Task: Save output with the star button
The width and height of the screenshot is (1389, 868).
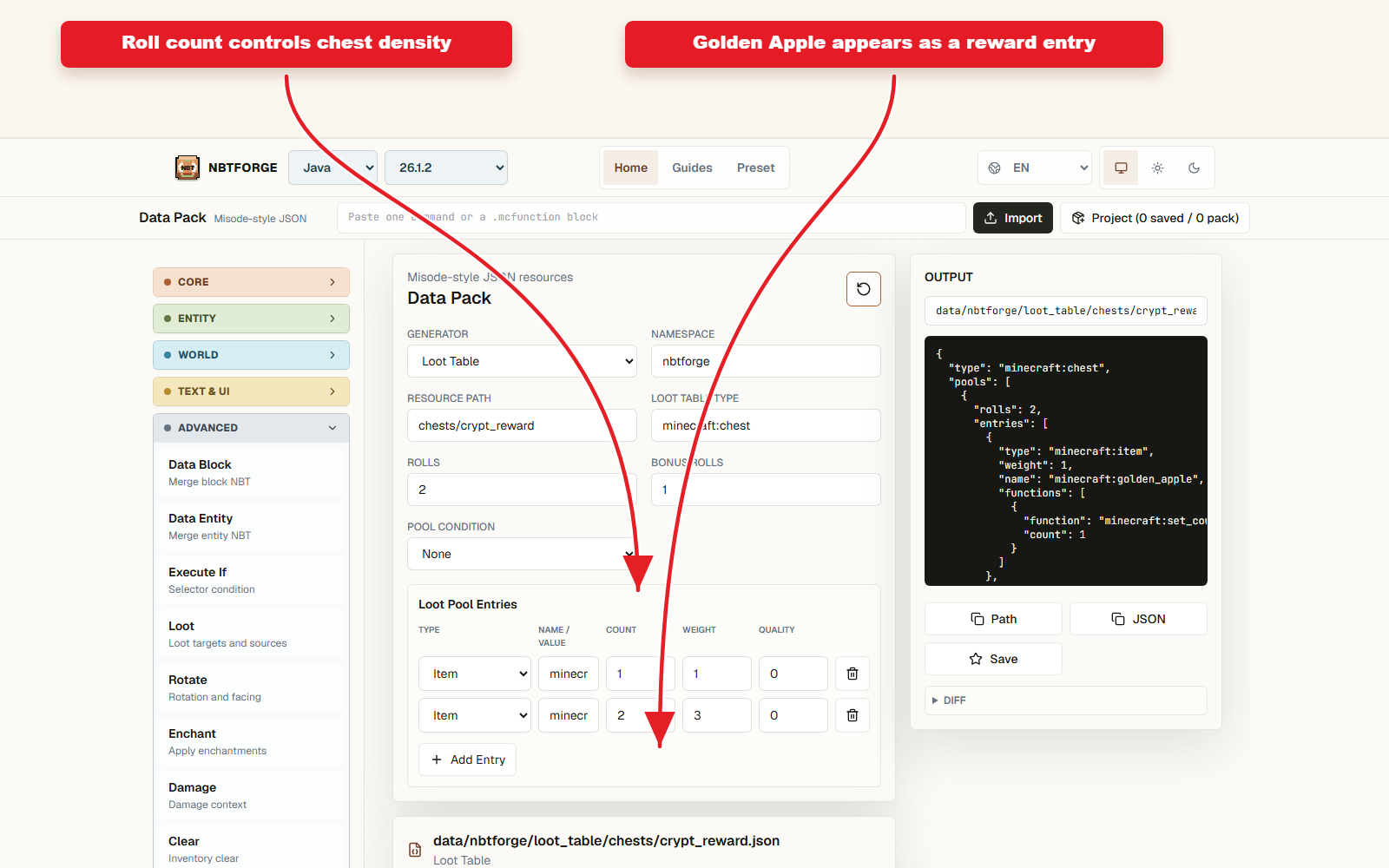Action: click(993, 659)
